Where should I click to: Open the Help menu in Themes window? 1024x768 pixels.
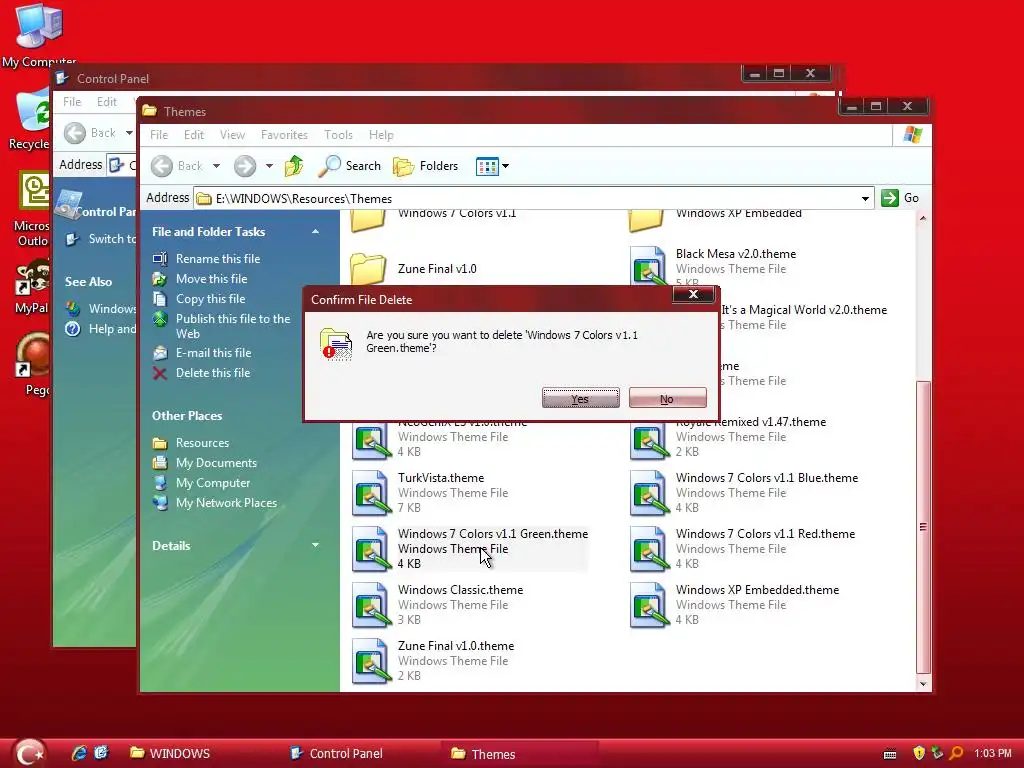(x=381, y=135)
